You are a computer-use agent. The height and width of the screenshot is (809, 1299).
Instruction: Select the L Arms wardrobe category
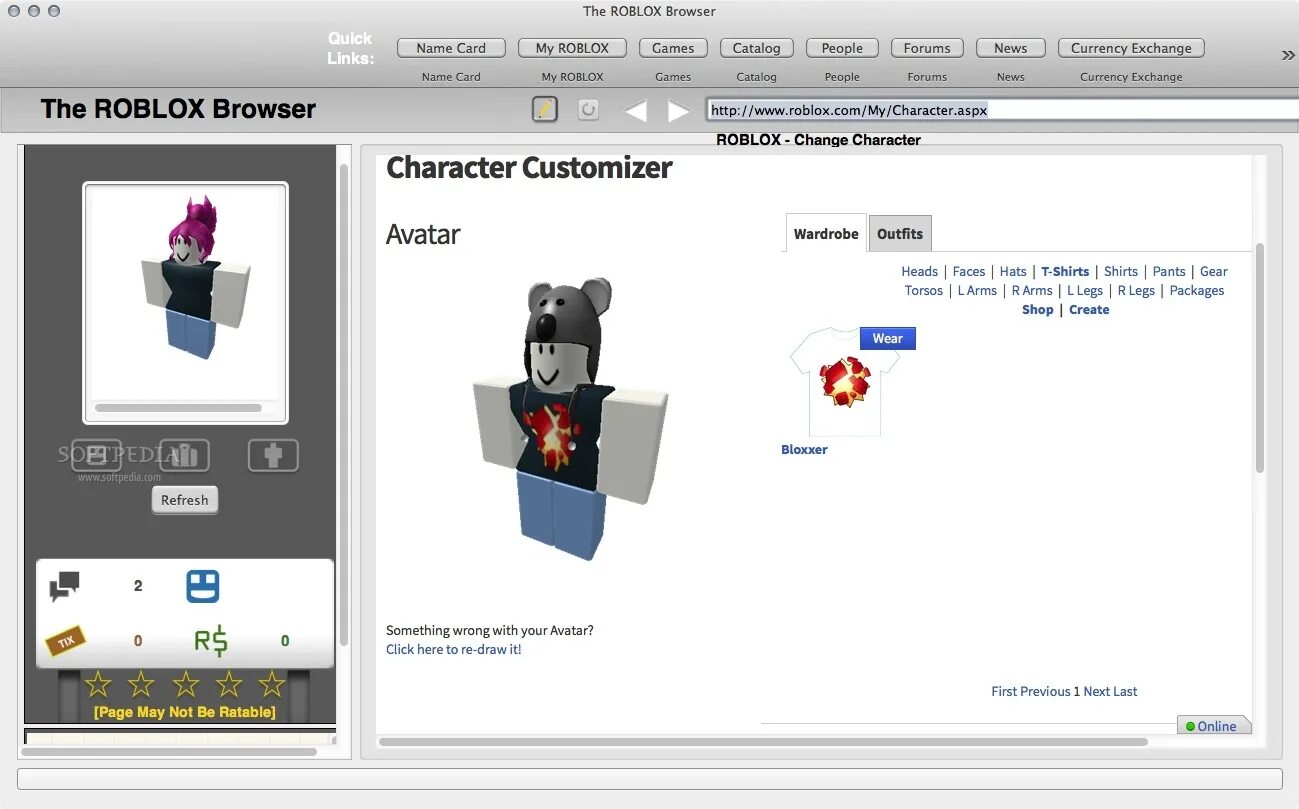point(977,290)
